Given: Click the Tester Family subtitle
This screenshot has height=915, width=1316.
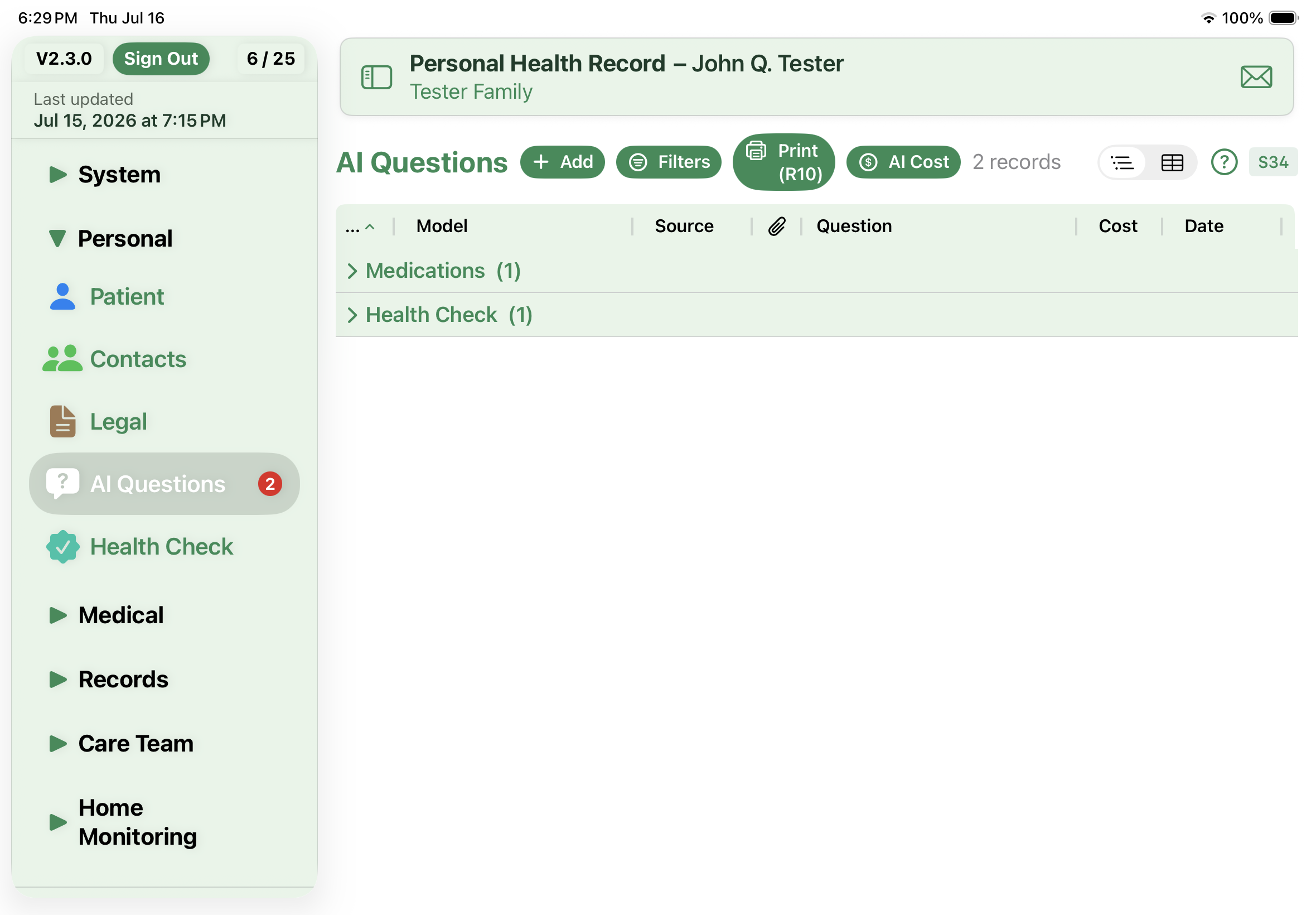Looking at the screenshot, I should coord(471,92).
